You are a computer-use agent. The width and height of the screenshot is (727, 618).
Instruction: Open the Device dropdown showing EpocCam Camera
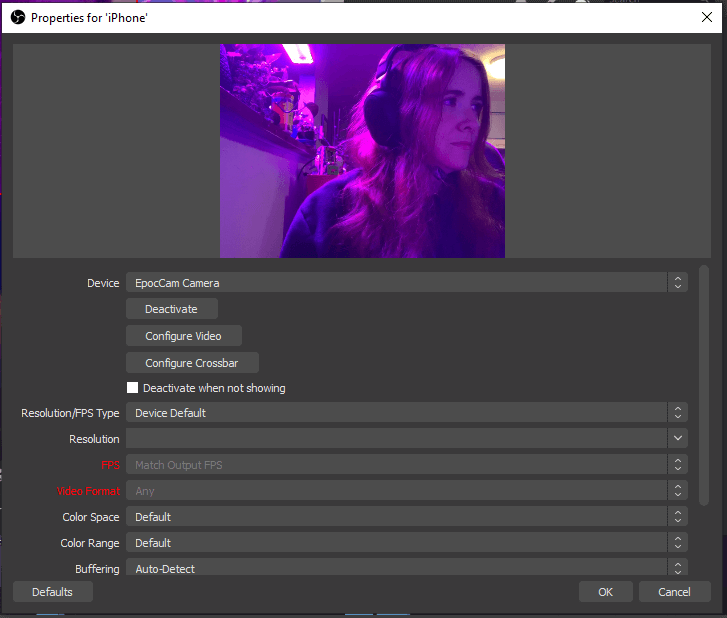click(407, 282)
